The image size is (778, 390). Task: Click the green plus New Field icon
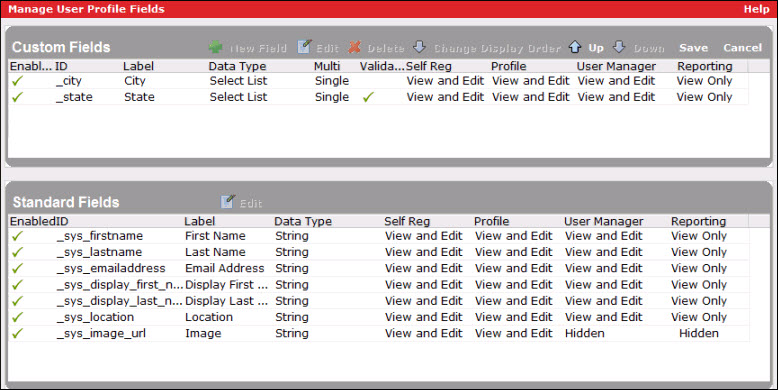pos(215,47)
